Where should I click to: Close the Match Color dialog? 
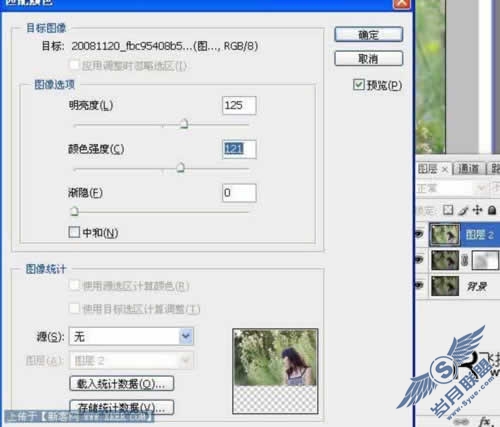point(402,3)
